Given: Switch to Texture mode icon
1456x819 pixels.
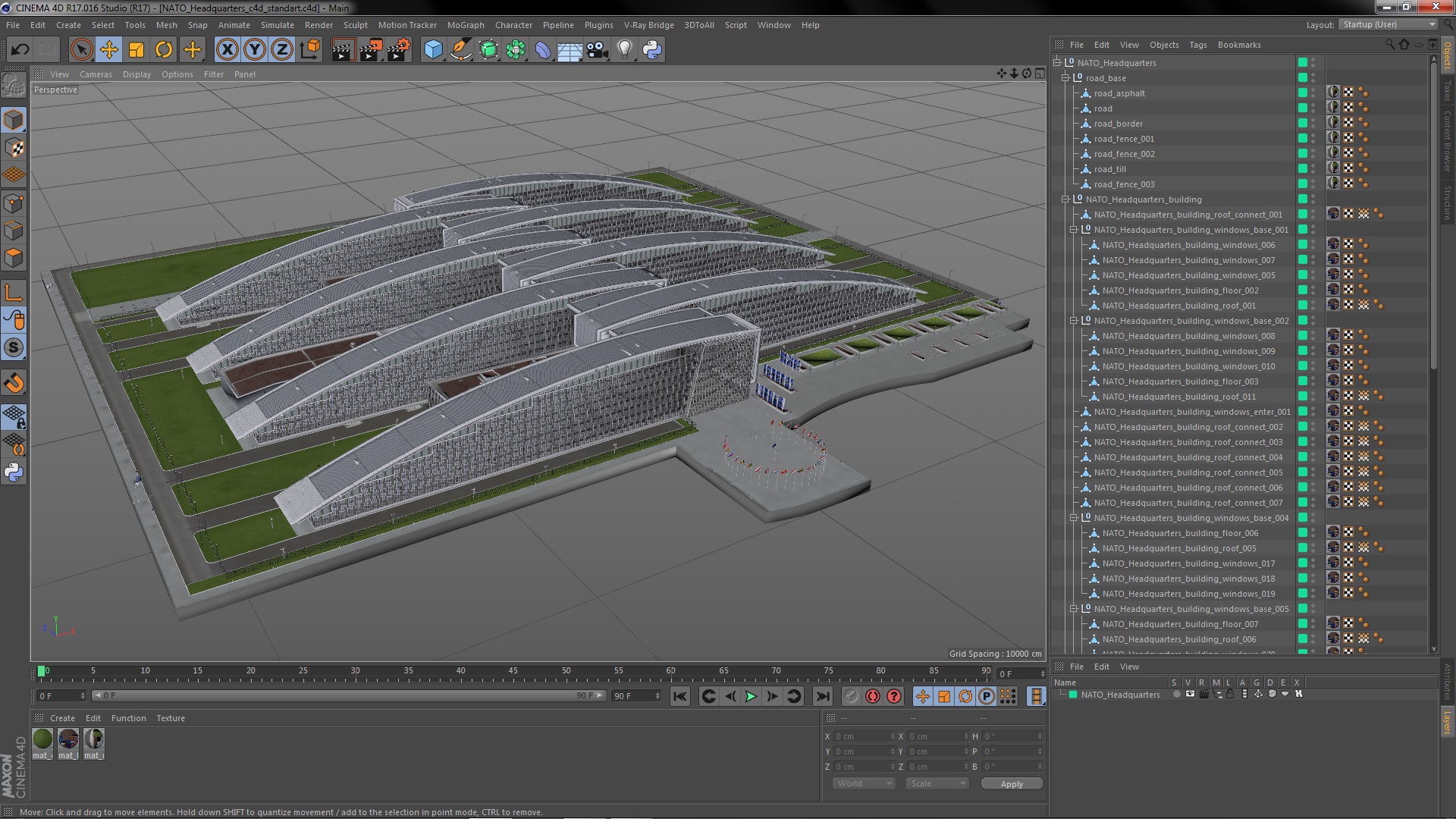Looking at the screenshot, I should [x=14, y=147].
